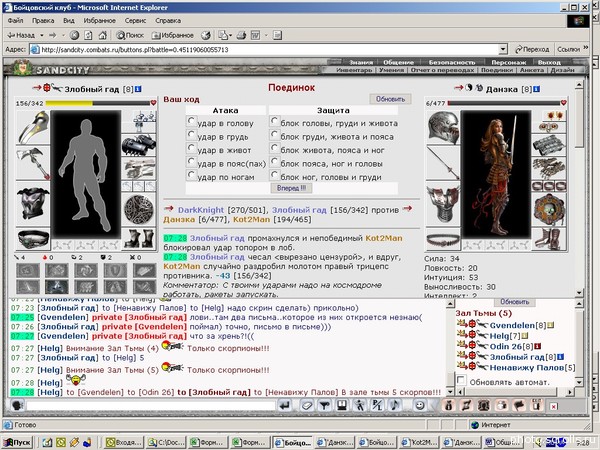Click the DarkKnight fighter name link
600x450 pixels.
pyautogui.click(x=201, y=210)
